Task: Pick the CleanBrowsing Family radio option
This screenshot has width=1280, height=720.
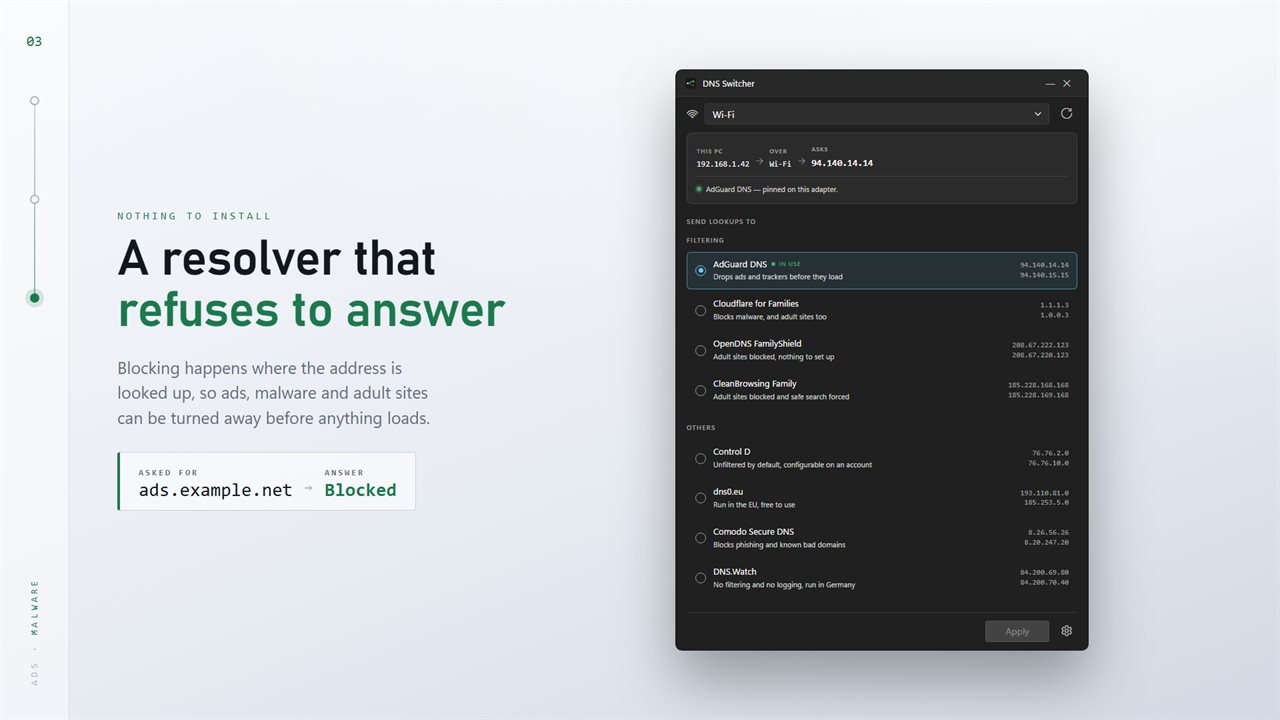Action: (700, 390)
